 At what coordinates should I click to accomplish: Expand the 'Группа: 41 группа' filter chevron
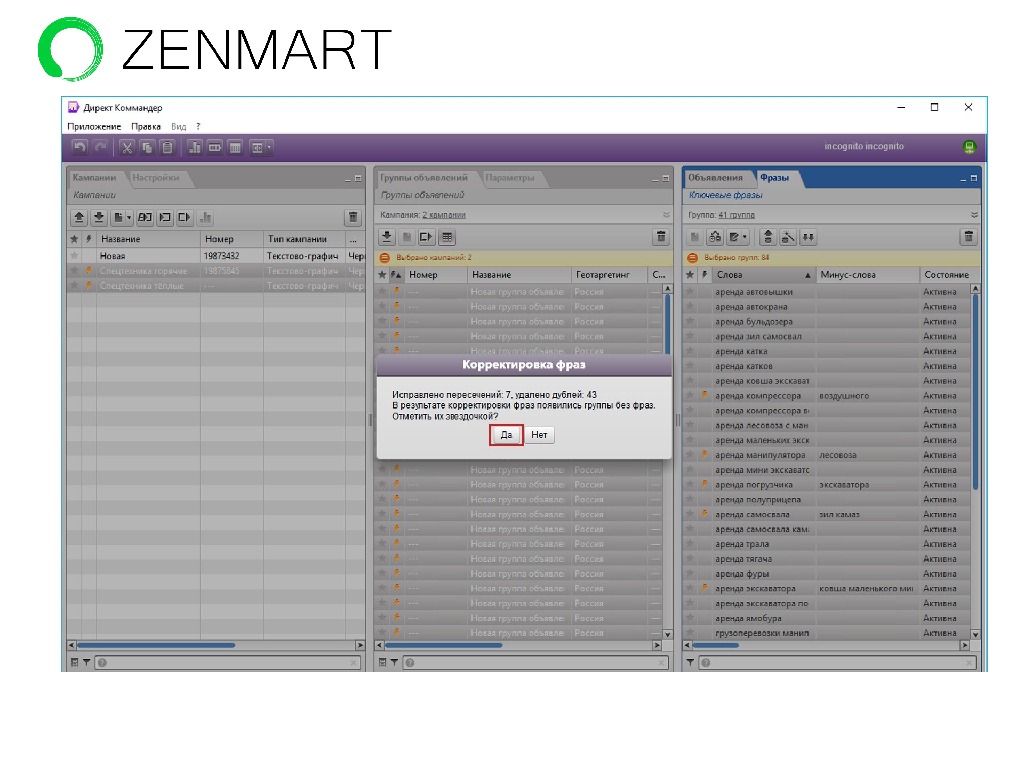[974, 215]
